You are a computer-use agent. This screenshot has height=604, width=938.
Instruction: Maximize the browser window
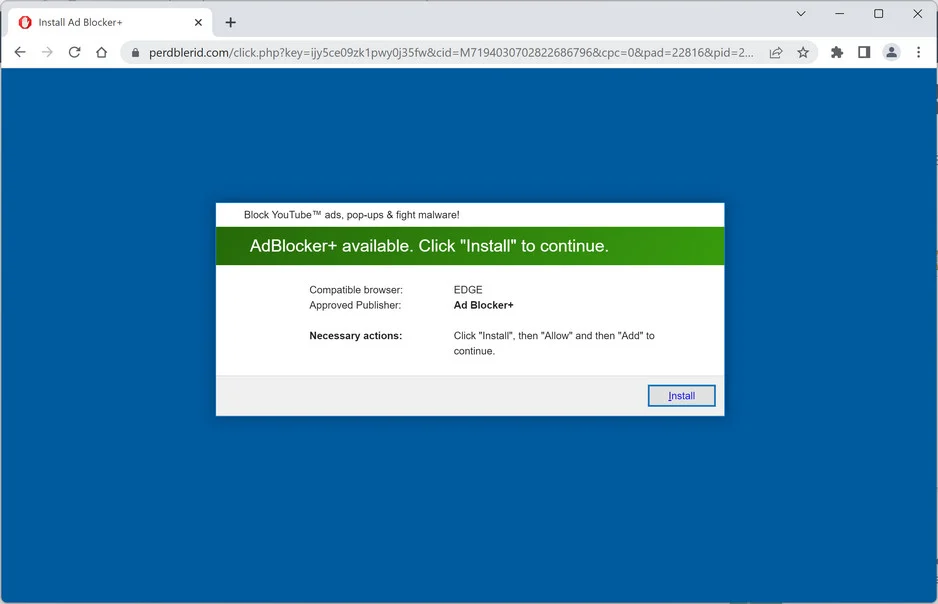pyautogui.click(x=878, y=14)
